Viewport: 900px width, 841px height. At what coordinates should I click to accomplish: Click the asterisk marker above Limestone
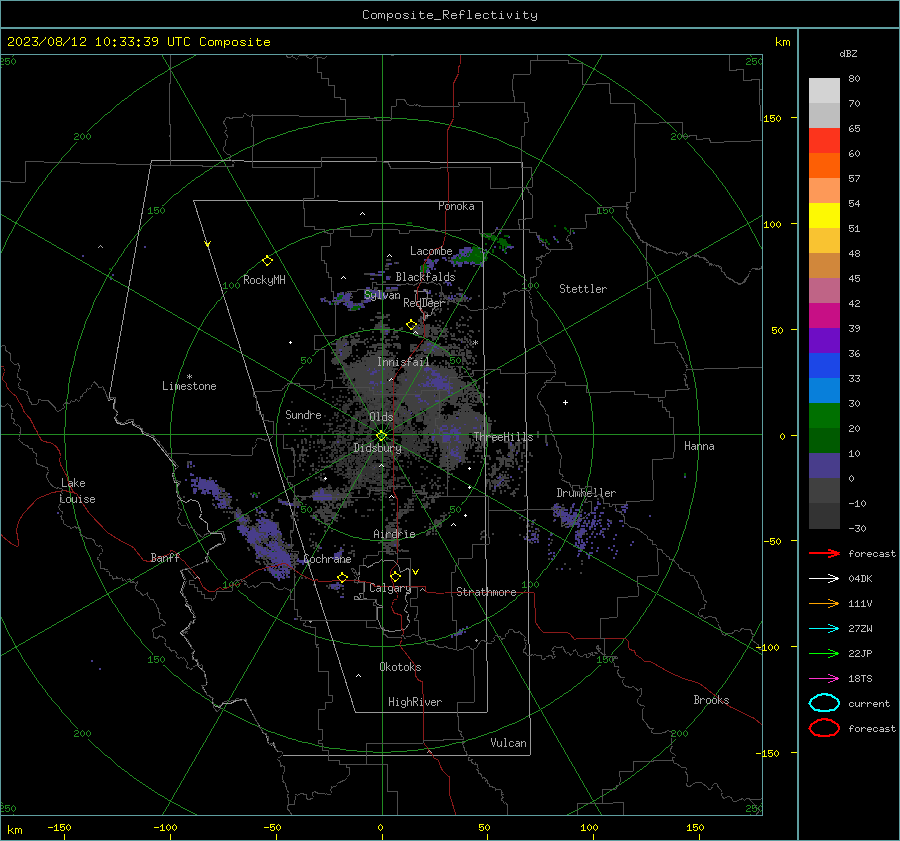click(189, 377)
